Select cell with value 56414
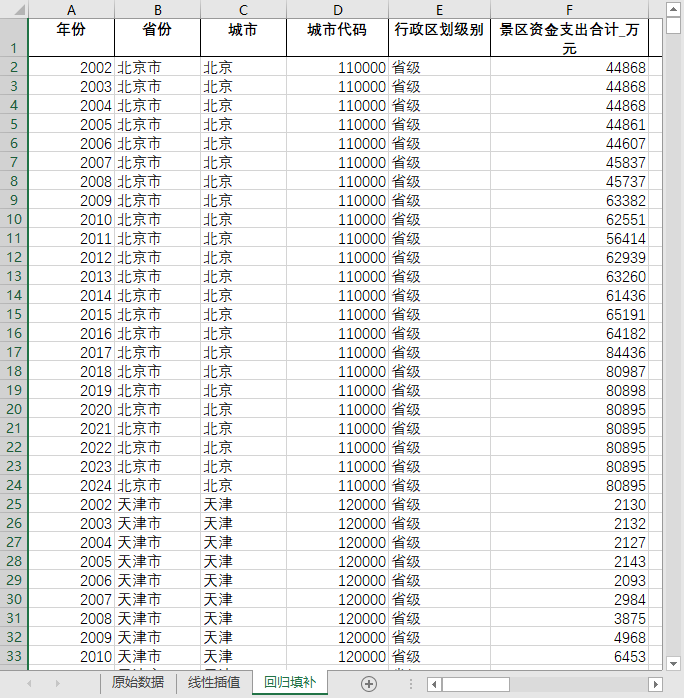Viewport: 684px width, 698px height. pyautogui.click(x=570, y=239)
